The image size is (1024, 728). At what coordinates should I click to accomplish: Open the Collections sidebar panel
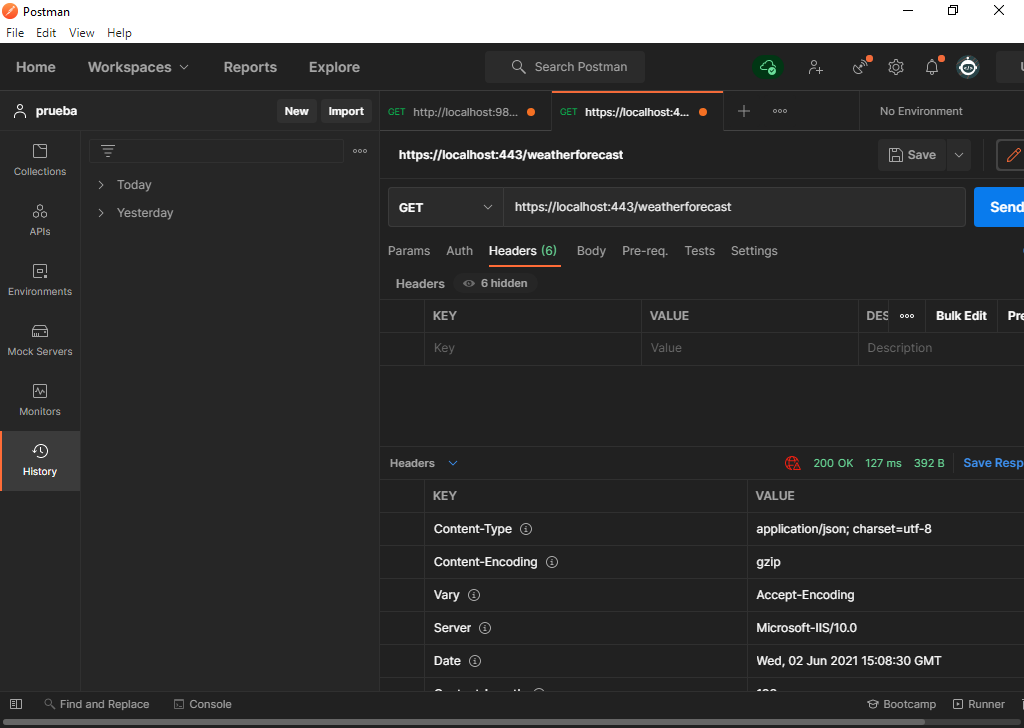(40, 160)
